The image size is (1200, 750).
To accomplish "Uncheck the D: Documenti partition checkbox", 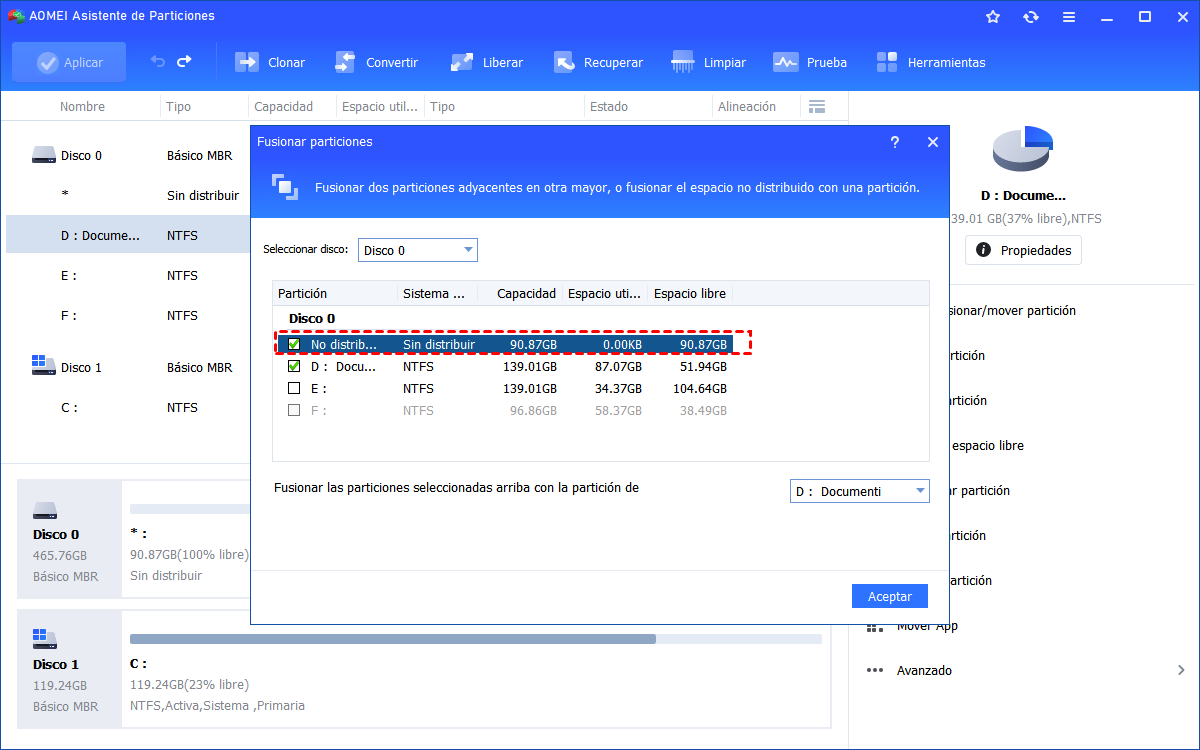I will 294,366.
